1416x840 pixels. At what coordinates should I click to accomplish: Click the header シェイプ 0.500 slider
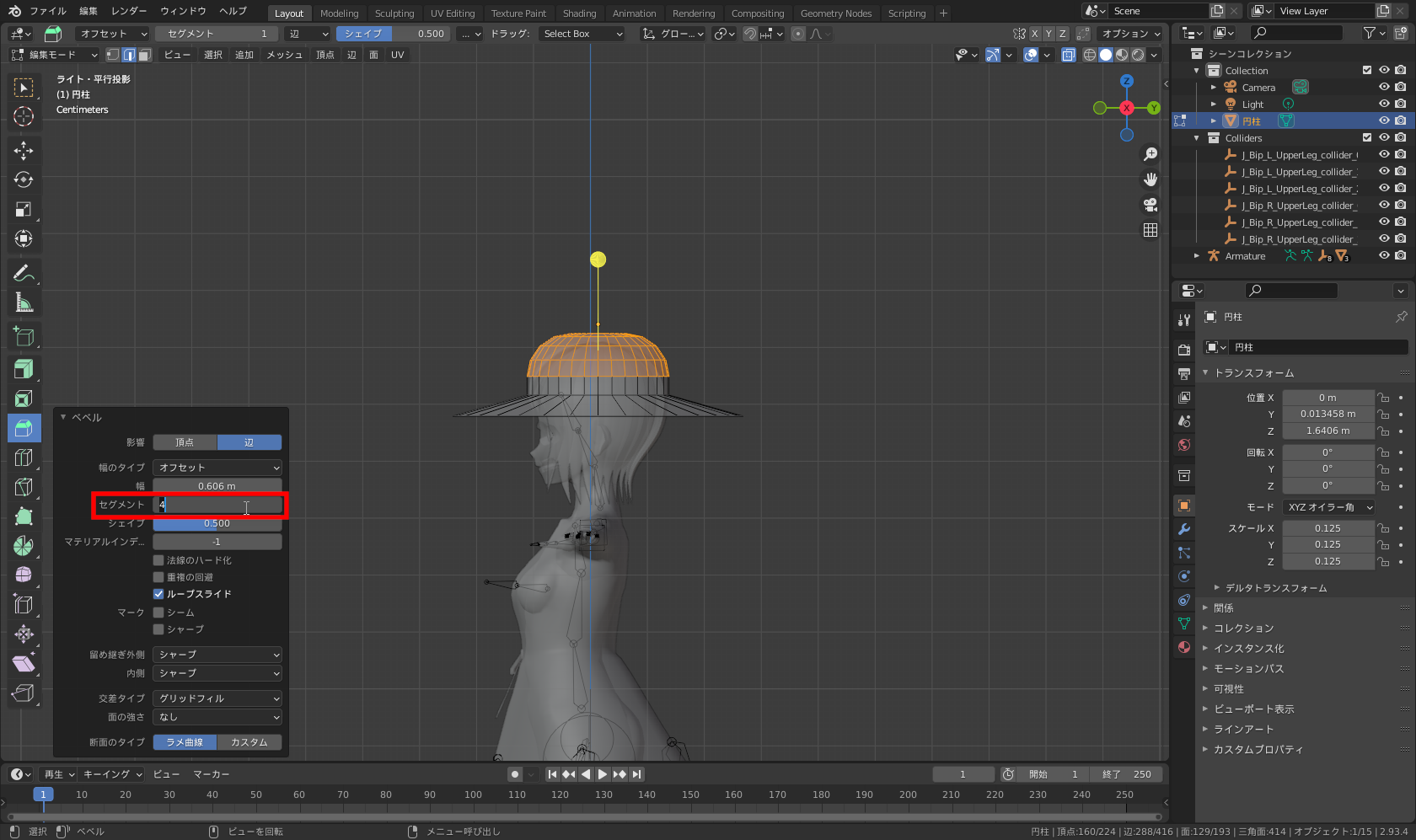(394, 34)
